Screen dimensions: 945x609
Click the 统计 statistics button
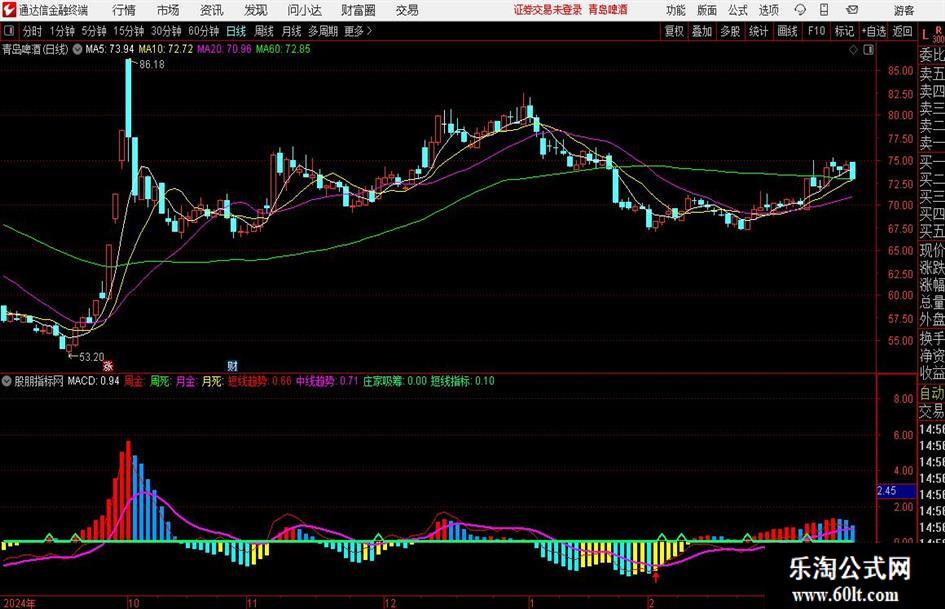(x=758, y=31)
